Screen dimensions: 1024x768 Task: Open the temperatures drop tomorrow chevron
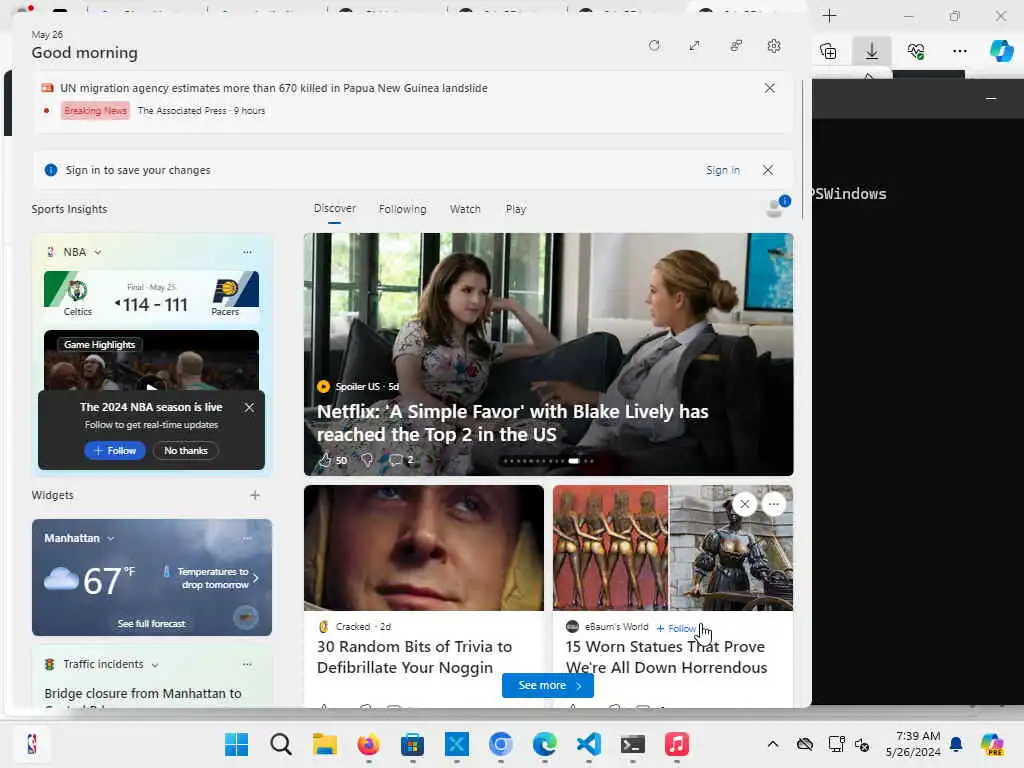(x=255, y=578)
